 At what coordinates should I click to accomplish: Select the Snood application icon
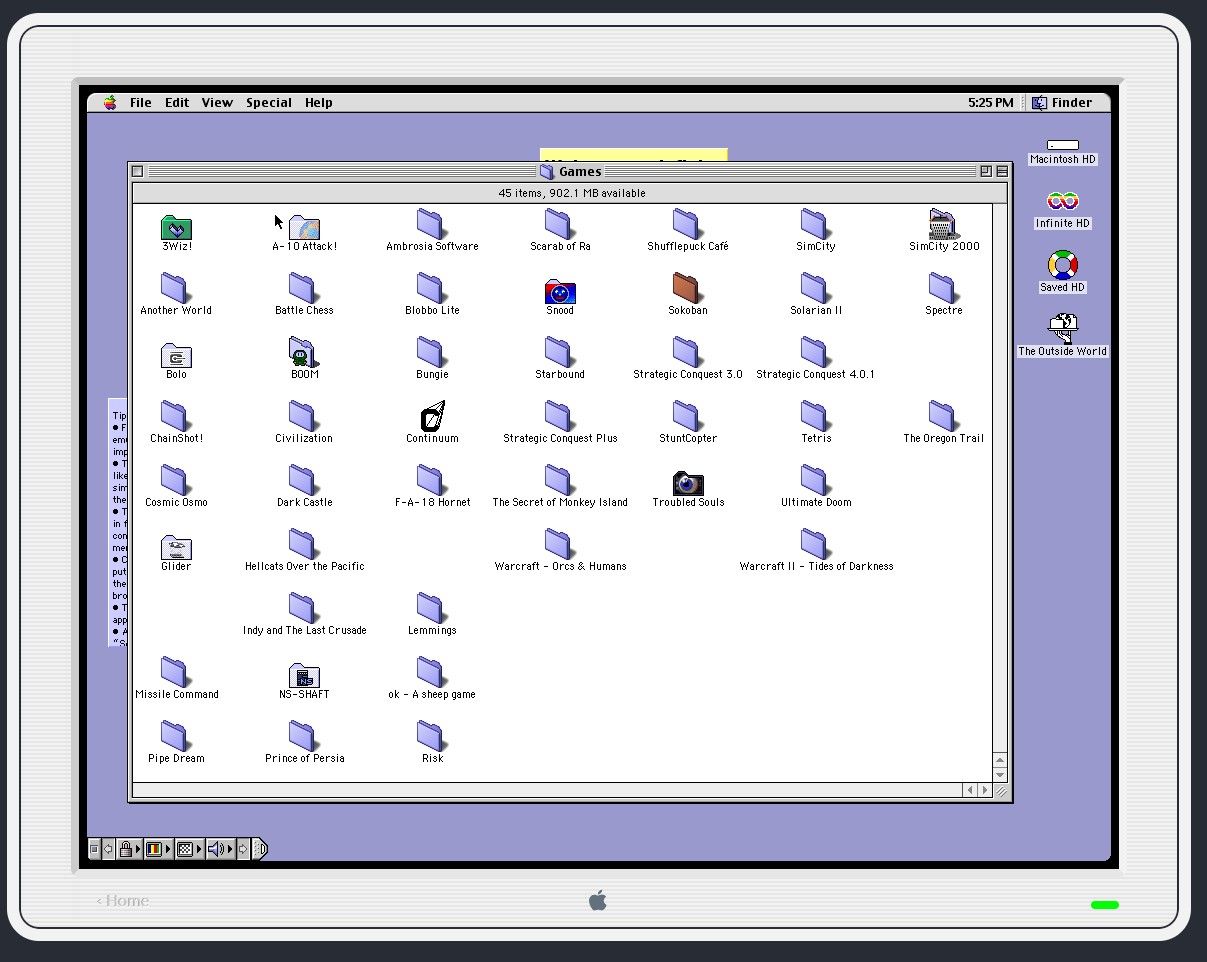560,291
